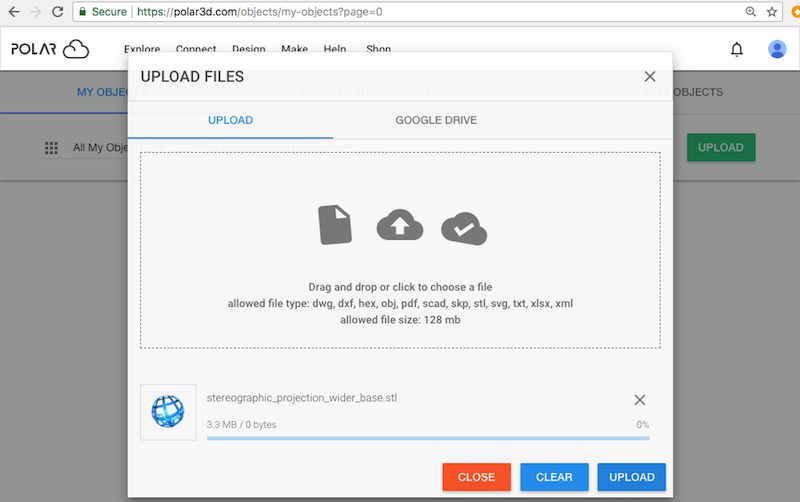Click the cloud checkmark icon

click(464, 229)
